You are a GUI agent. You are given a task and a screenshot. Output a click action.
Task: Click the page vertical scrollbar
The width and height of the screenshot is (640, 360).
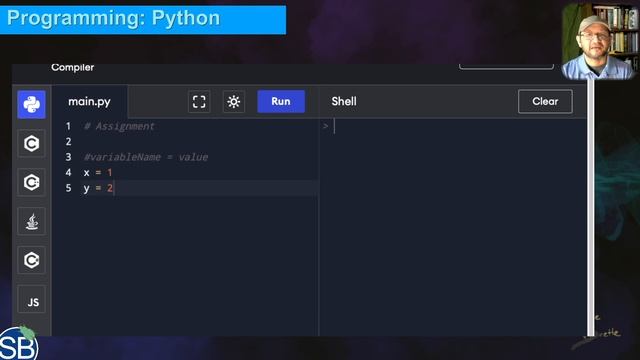pyautogui.click(x=591, y=207)
